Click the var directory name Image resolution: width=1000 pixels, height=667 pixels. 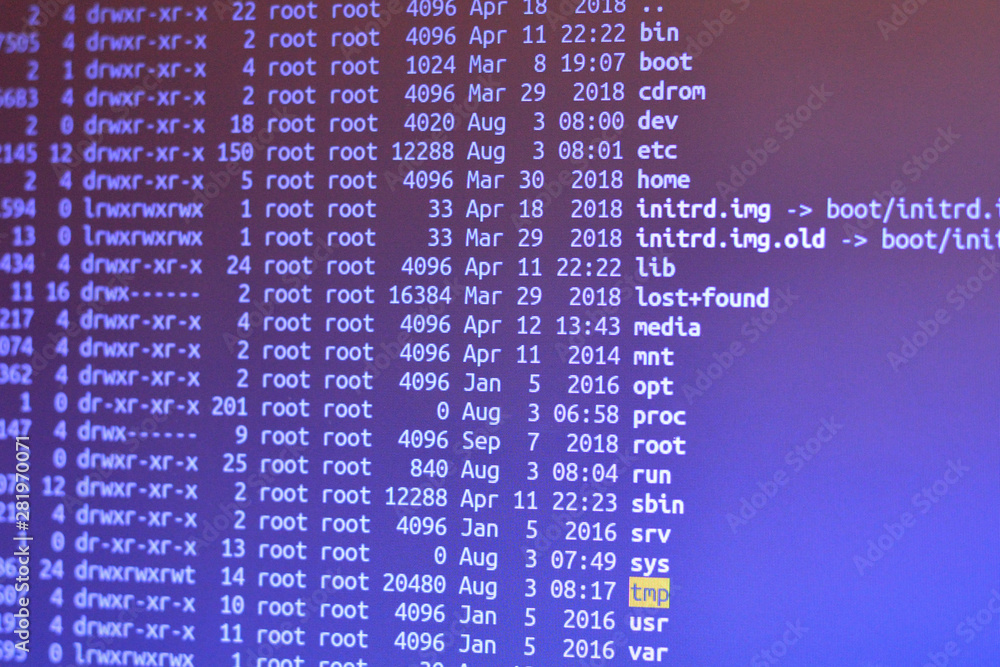[x=649, y=652]
